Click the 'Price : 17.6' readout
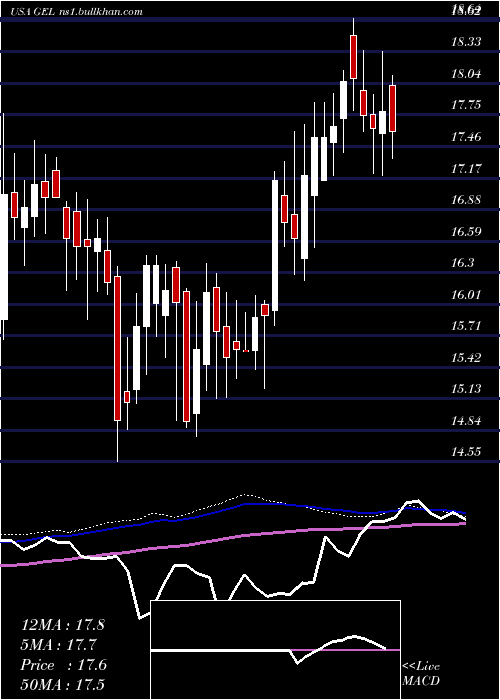The height and width of the screenshot is (700, 500). [63, 665]
